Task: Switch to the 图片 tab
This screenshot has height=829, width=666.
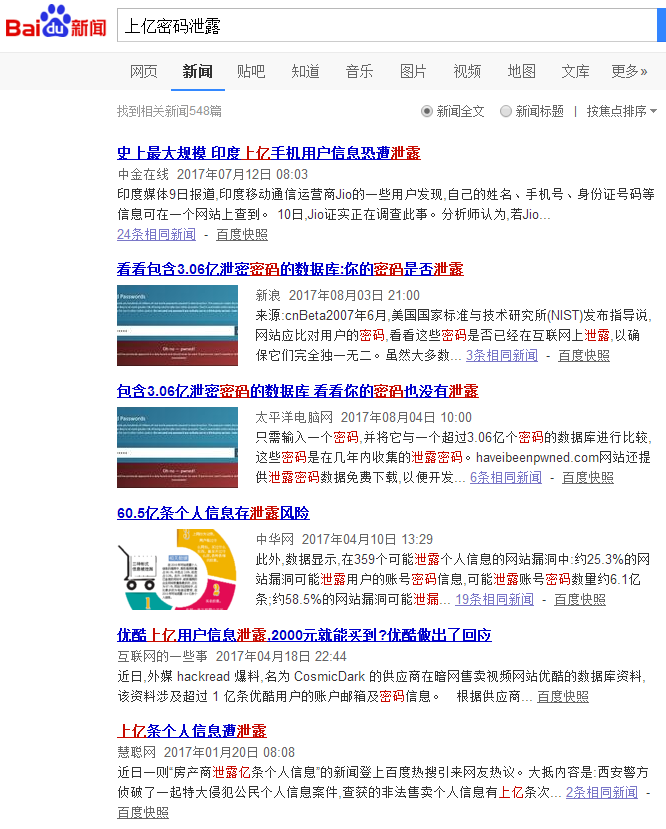Action: [413, 71]
